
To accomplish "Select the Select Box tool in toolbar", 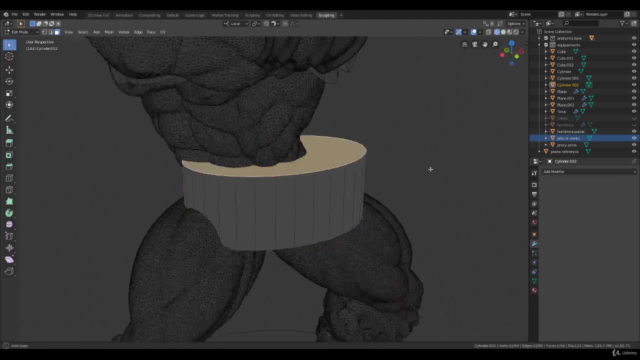I will [x=9, y=45].
